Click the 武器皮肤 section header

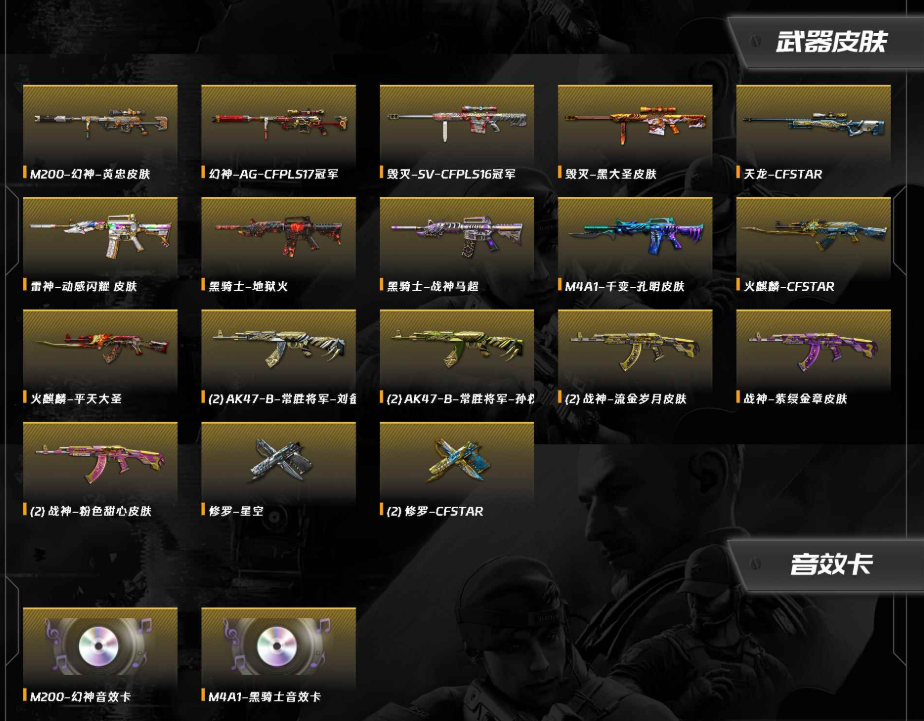click(x=830, y=42)
